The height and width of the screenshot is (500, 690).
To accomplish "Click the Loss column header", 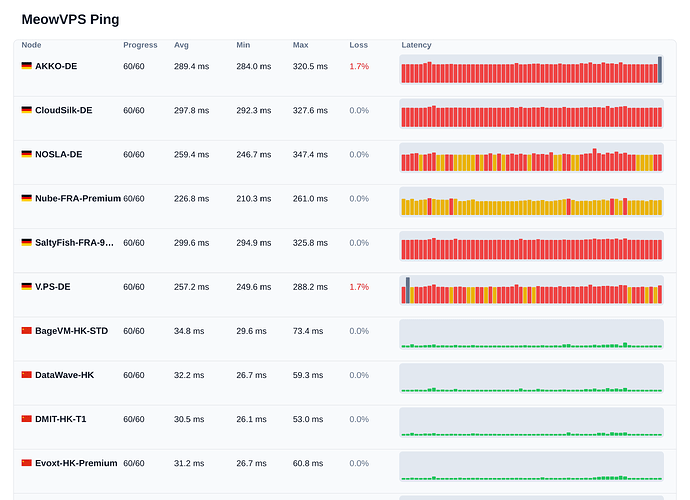I will click(x=358, y=45).
